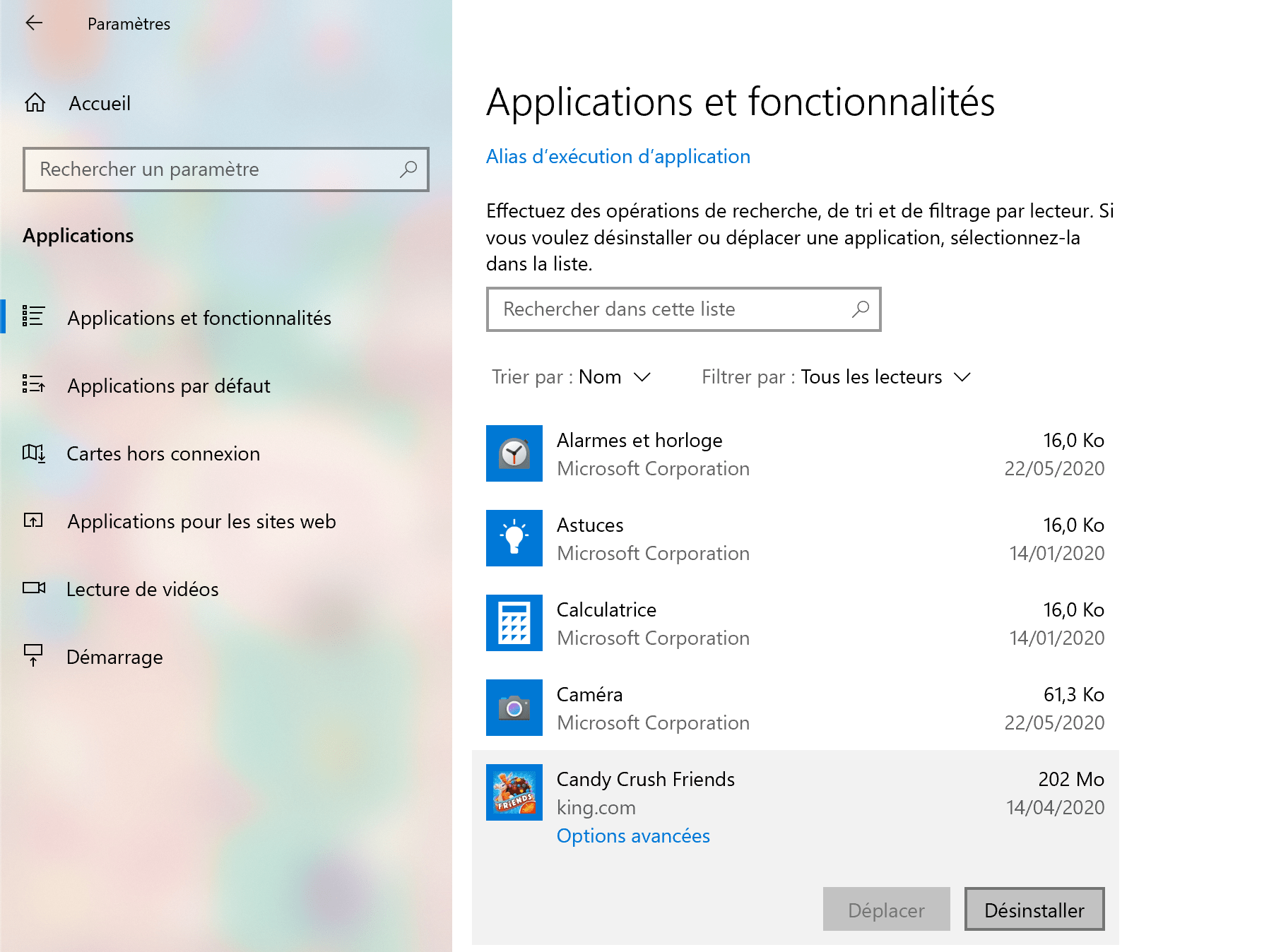Click the Désinstaller button
1269x952 pixels.
[x=1034, y=909]
